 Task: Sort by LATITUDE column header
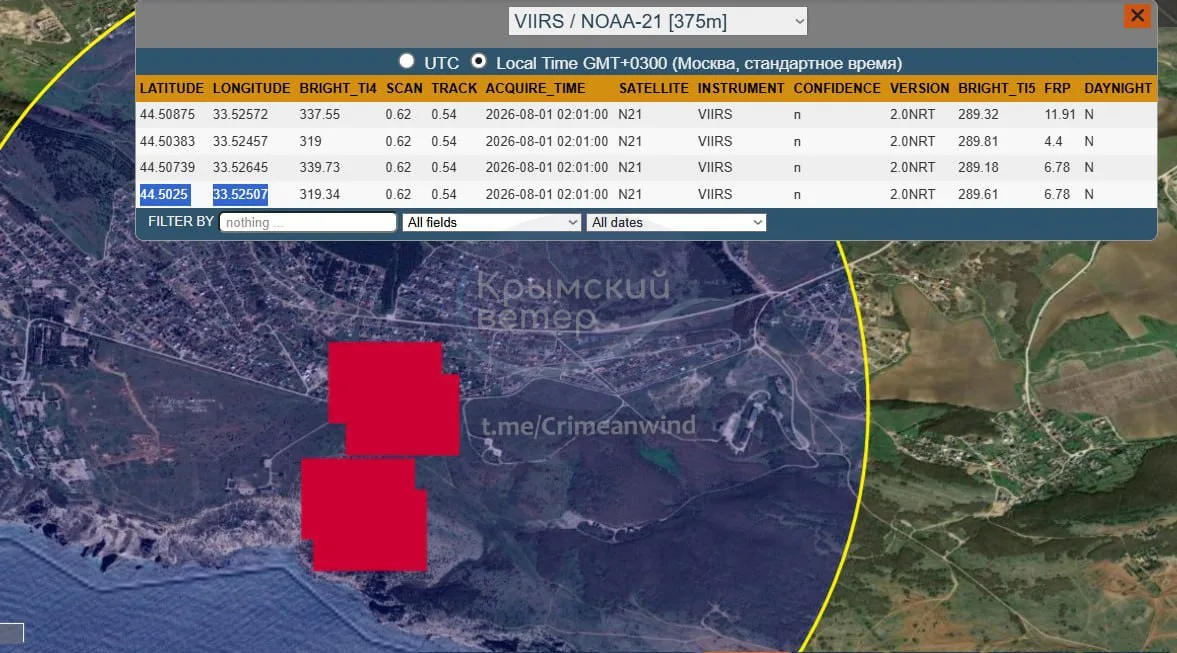(x=172, y=88)
